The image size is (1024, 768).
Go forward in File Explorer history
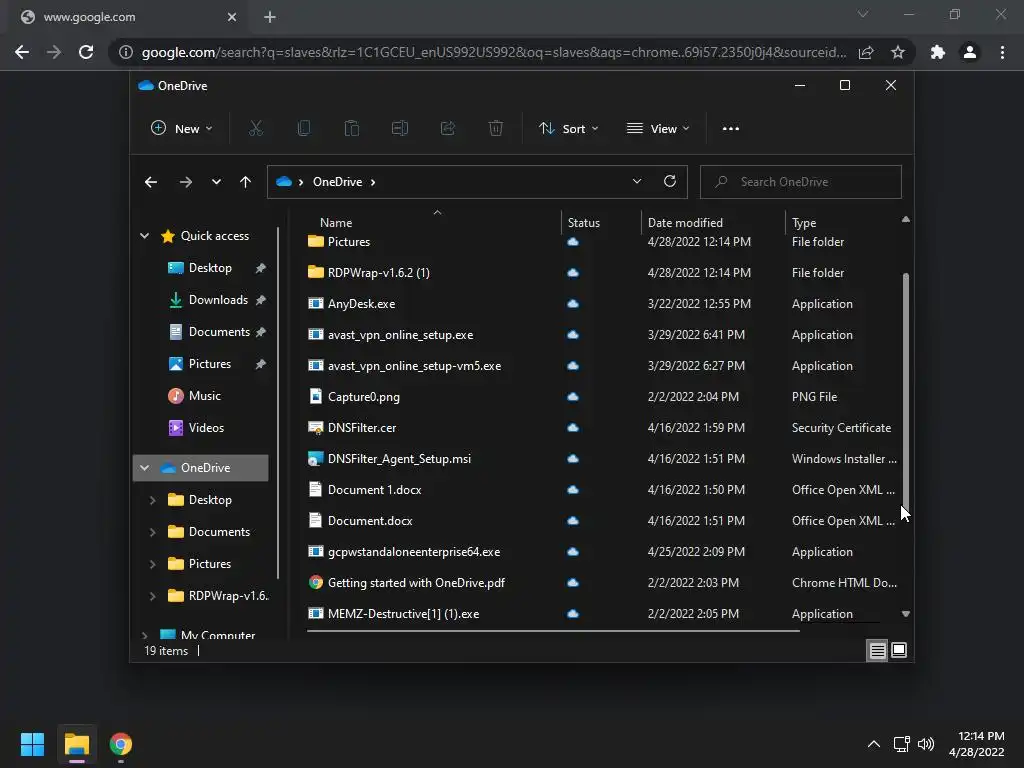pyautogui.click(x=186, y=182)
